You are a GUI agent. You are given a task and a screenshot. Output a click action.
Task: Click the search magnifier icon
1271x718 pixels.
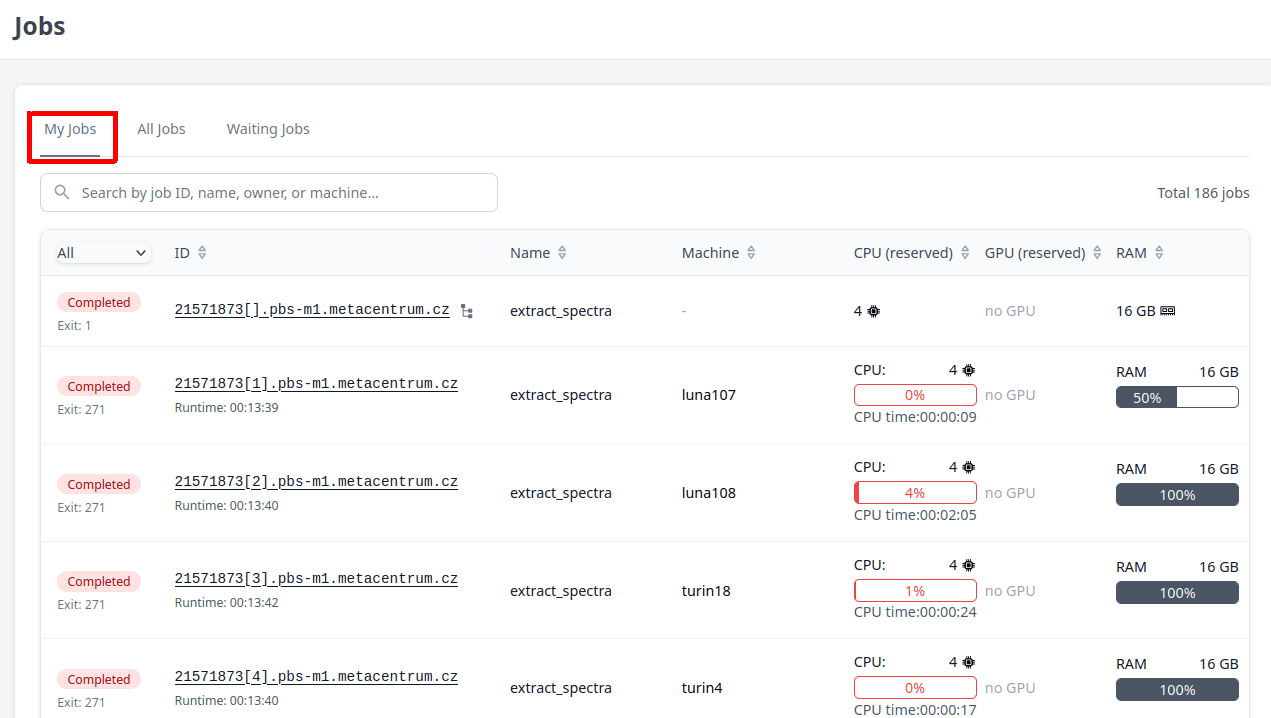(x=62, y=192)
